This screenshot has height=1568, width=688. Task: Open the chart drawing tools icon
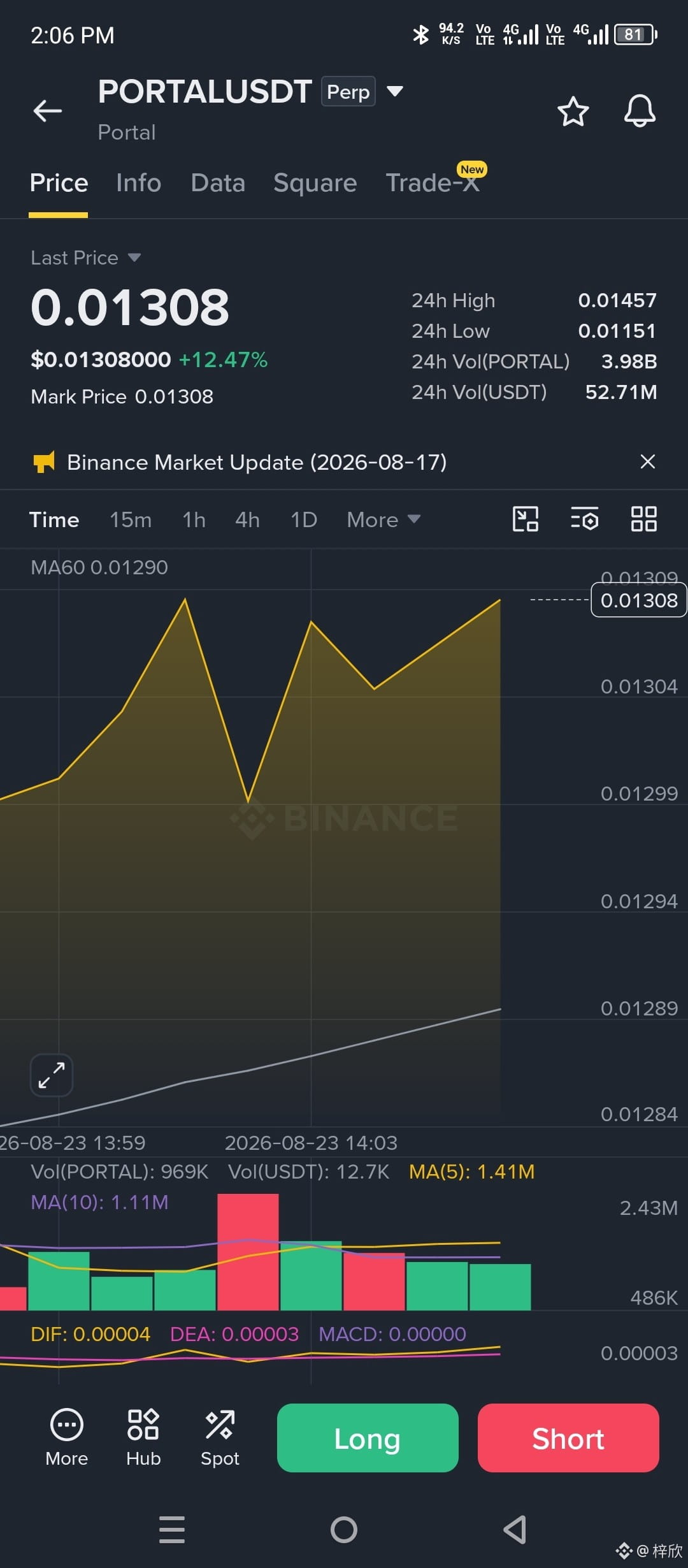tap(526, 519)
